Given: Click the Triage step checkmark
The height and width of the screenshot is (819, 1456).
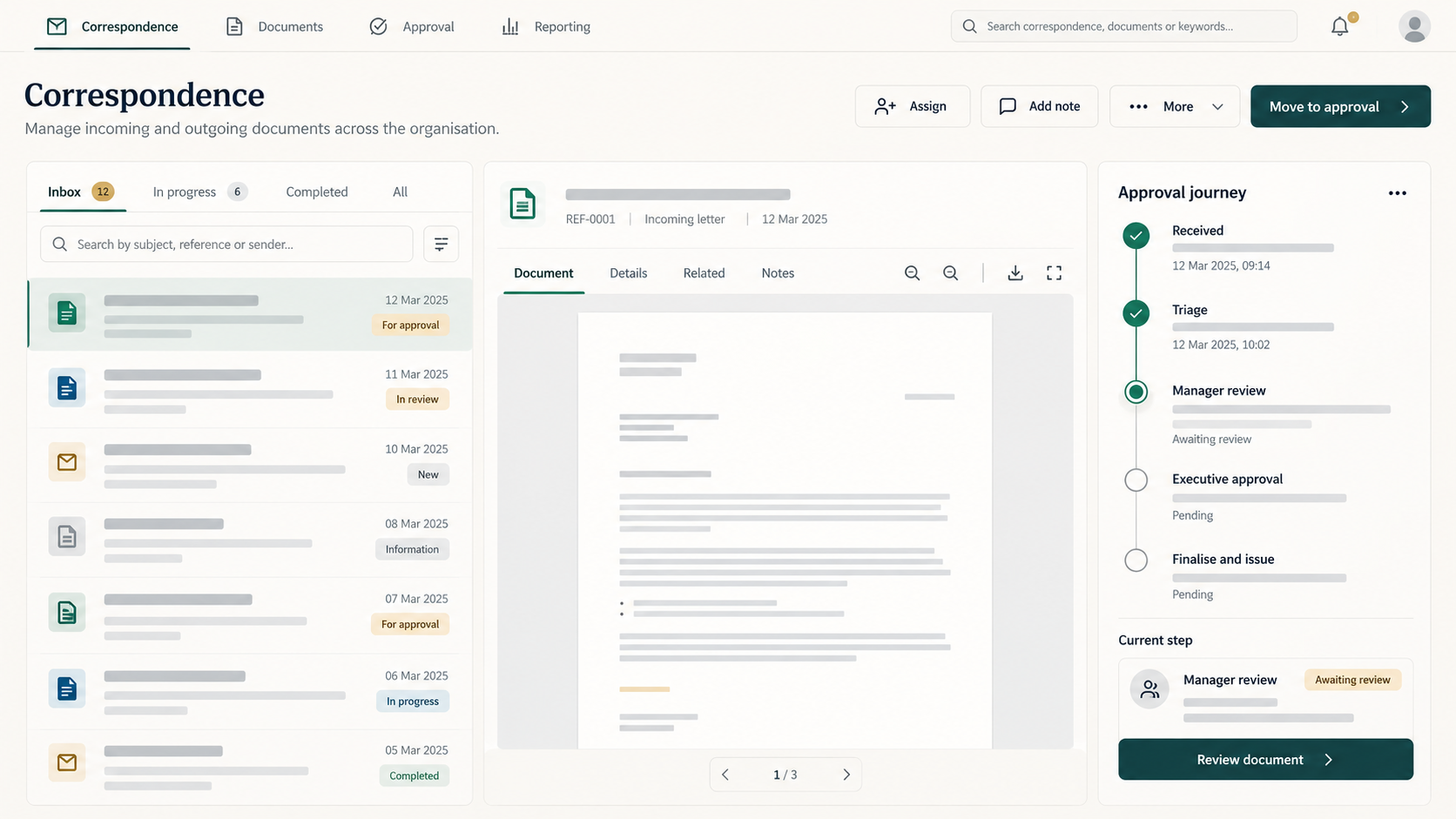Looking at the screenshot, I should pos(1136,313).
